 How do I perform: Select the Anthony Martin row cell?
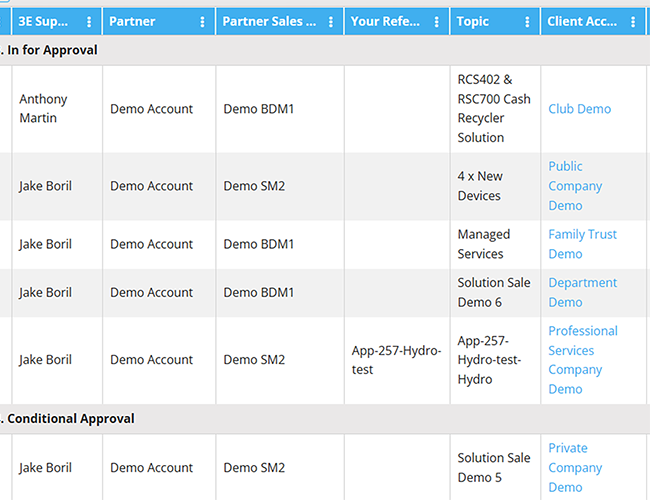tap(57, 109)
